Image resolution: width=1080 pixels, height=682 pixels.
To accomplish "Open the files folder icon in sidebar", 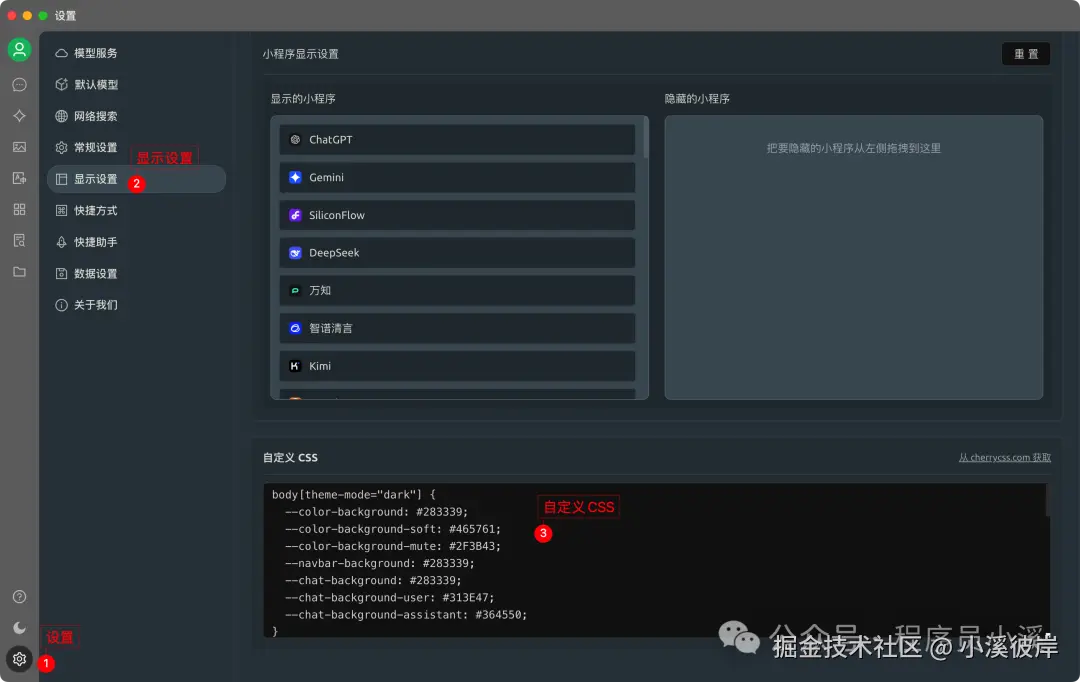I will (19, 271).
